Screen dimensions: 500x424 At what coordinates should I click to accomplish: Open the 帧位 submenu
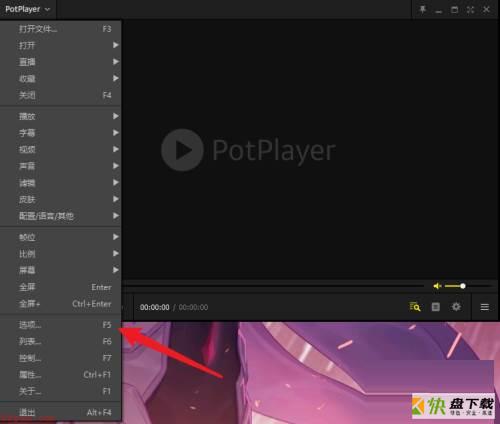click(x=60, y=237)
